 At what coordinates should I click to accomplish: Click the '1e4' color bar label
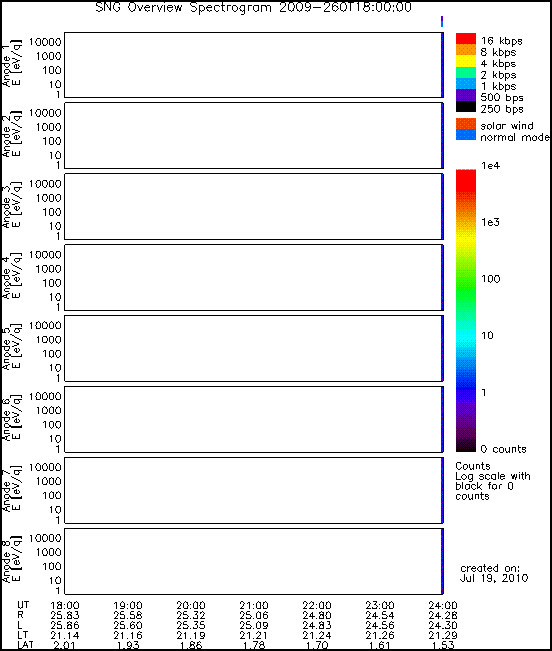(x=491, y=166)
